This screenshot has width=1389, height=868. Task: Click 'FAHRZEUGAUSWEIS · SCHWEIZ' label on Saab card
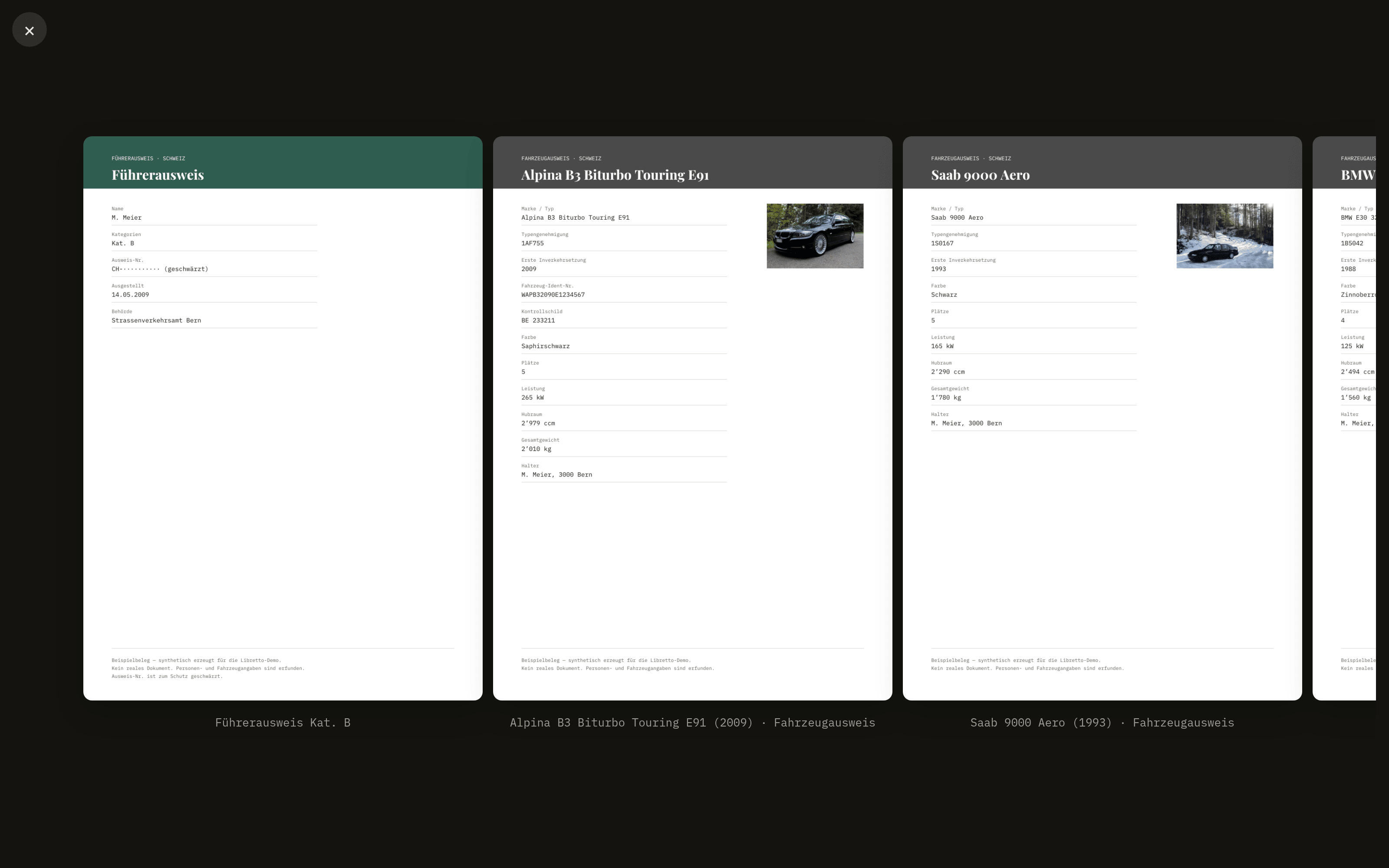[x=971, y=158]
